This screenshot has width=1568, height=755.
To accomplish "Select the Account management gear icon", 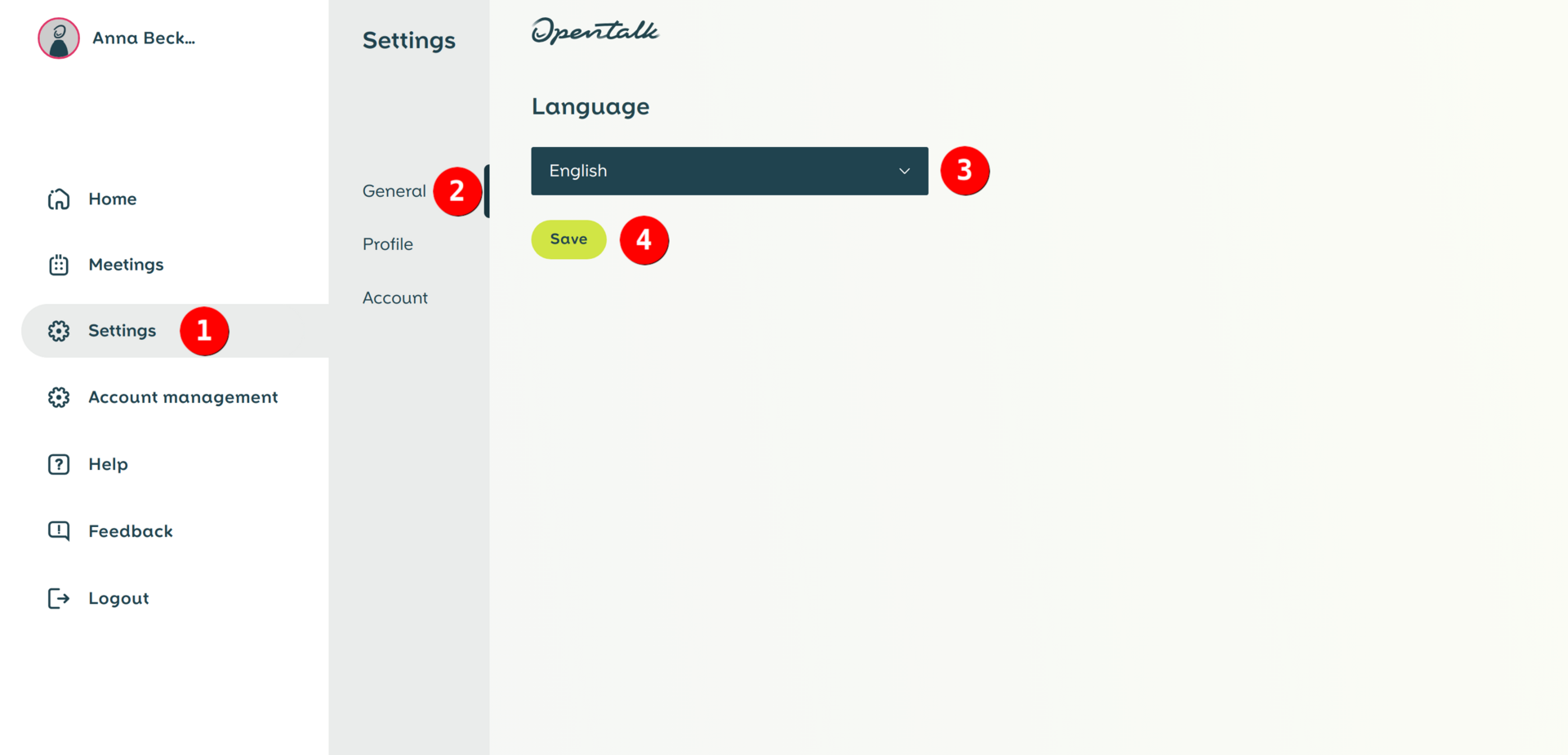I will coord(59,397).
